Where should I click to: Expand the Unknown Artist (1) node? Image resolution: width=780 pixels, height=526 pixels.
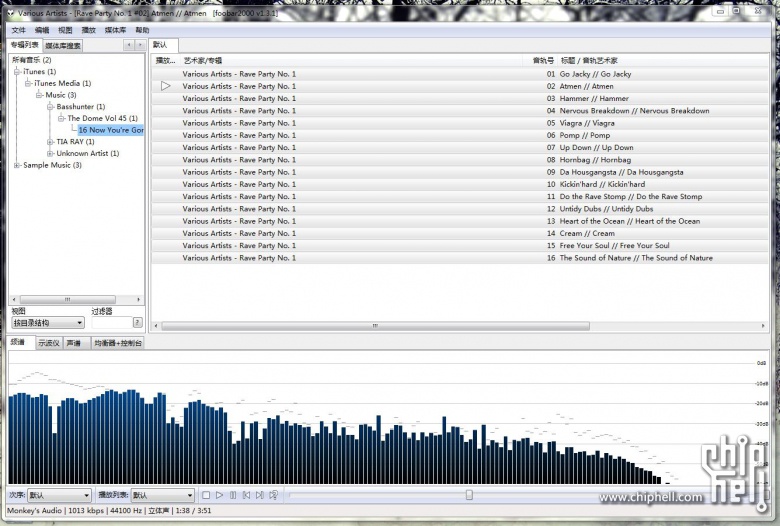(x=50, y=153)
